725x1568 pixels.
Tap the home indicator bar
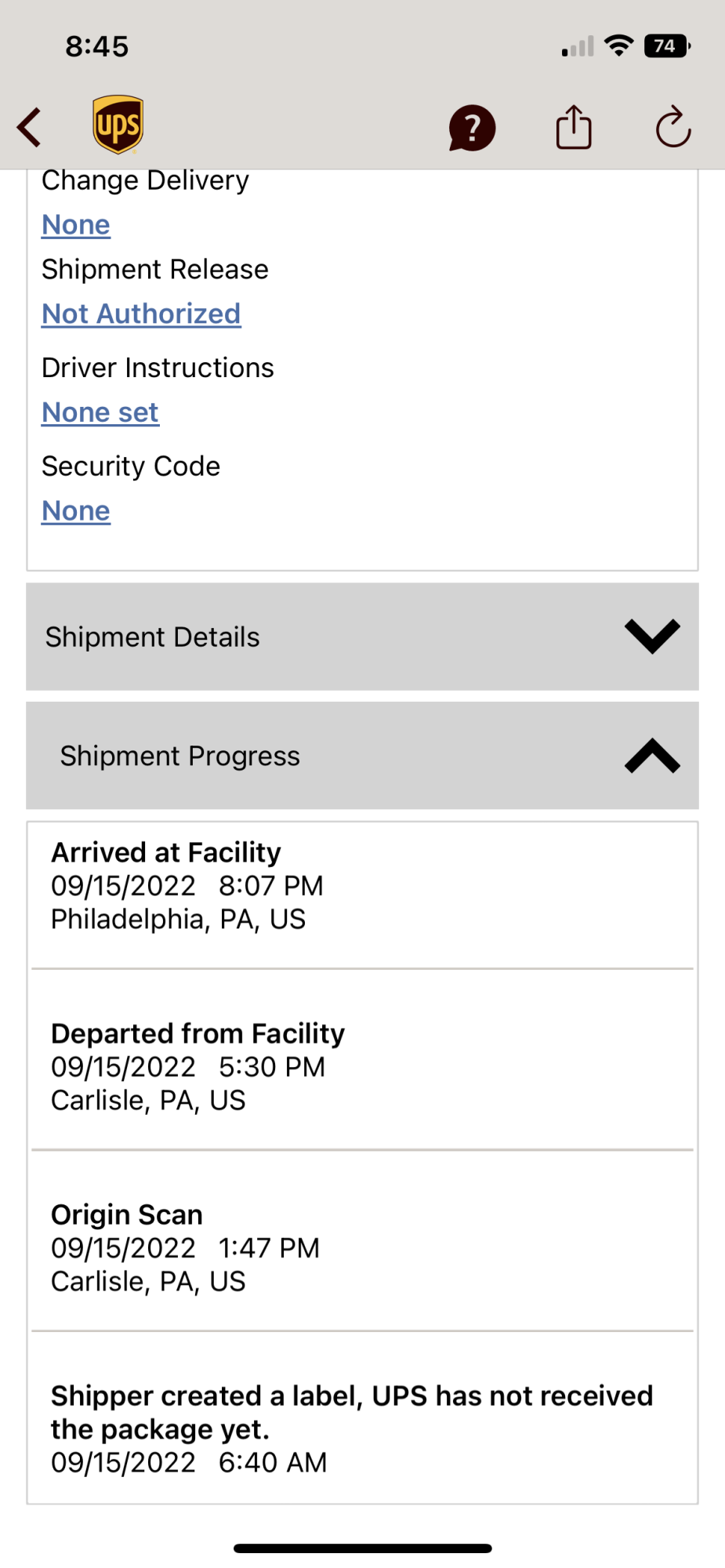coord(362,1548)
